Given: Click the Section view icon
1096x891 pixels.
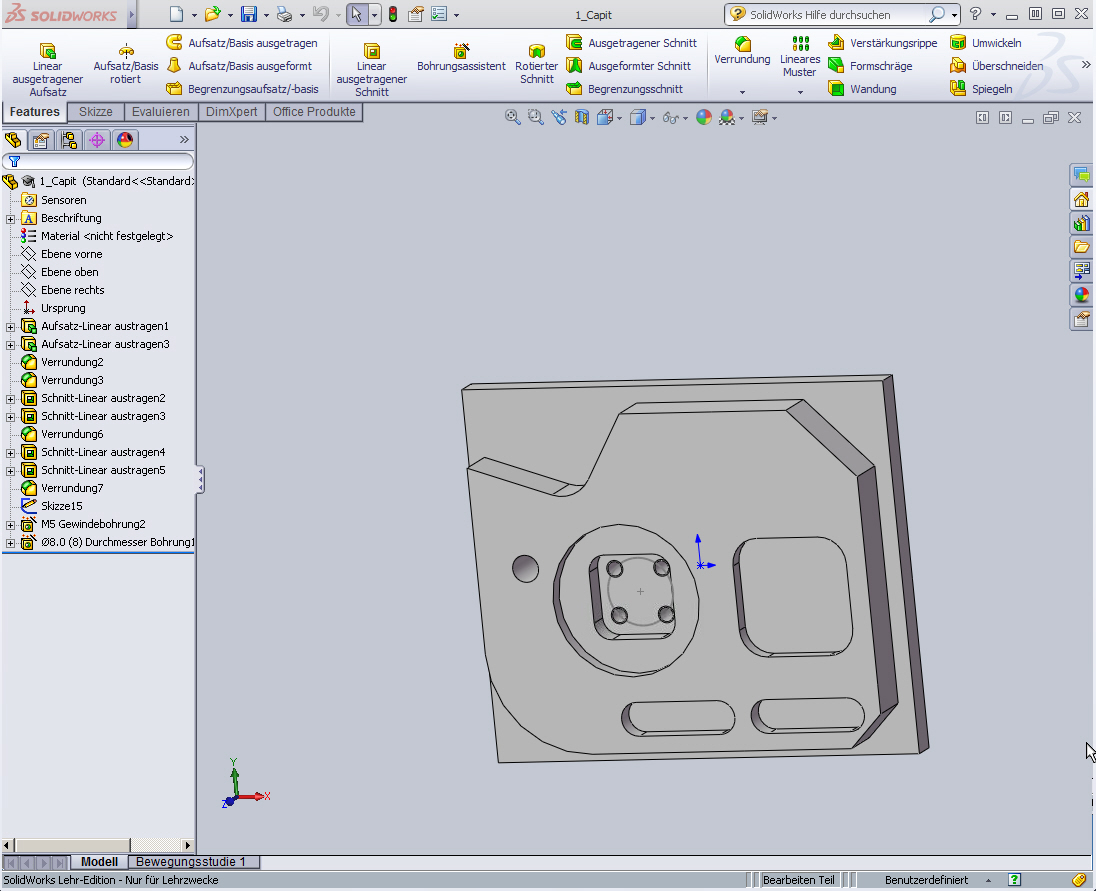Looking at the screenshot, I should pyautogui.click(x=582, y=117).
